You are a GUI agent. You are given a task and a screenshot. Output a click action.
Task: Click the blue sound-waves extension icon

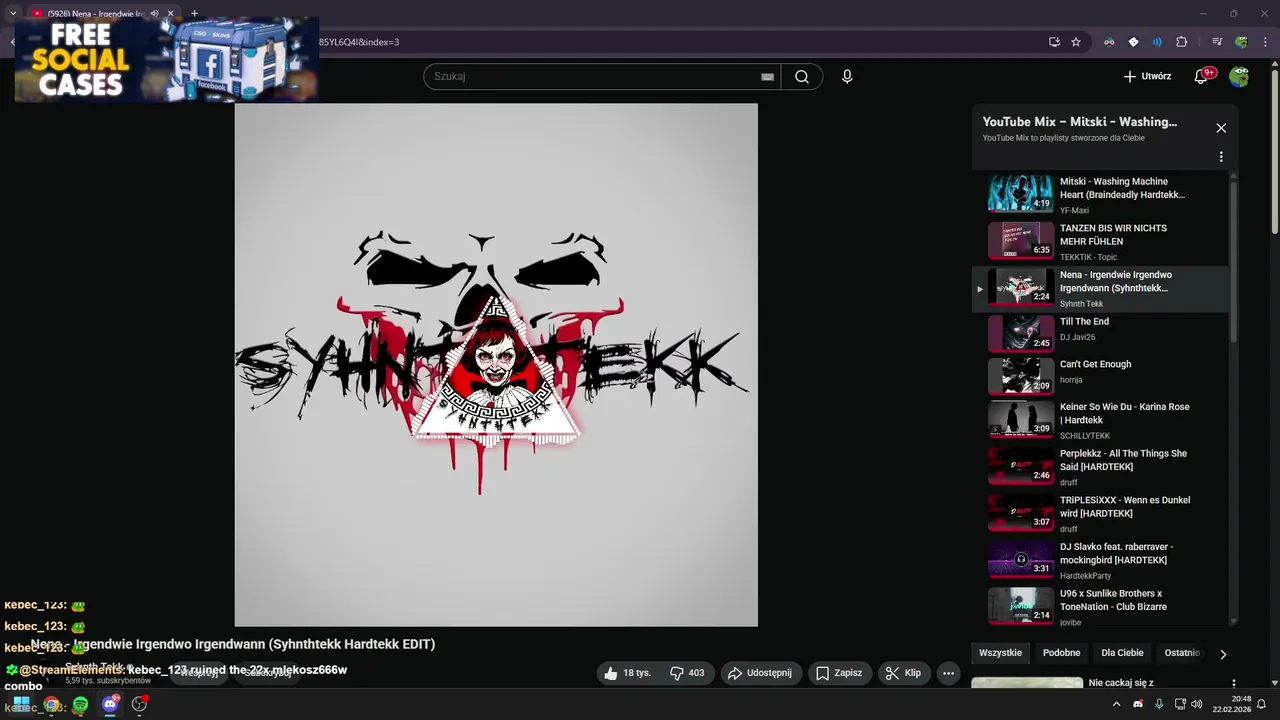[x=1157, y=42]
